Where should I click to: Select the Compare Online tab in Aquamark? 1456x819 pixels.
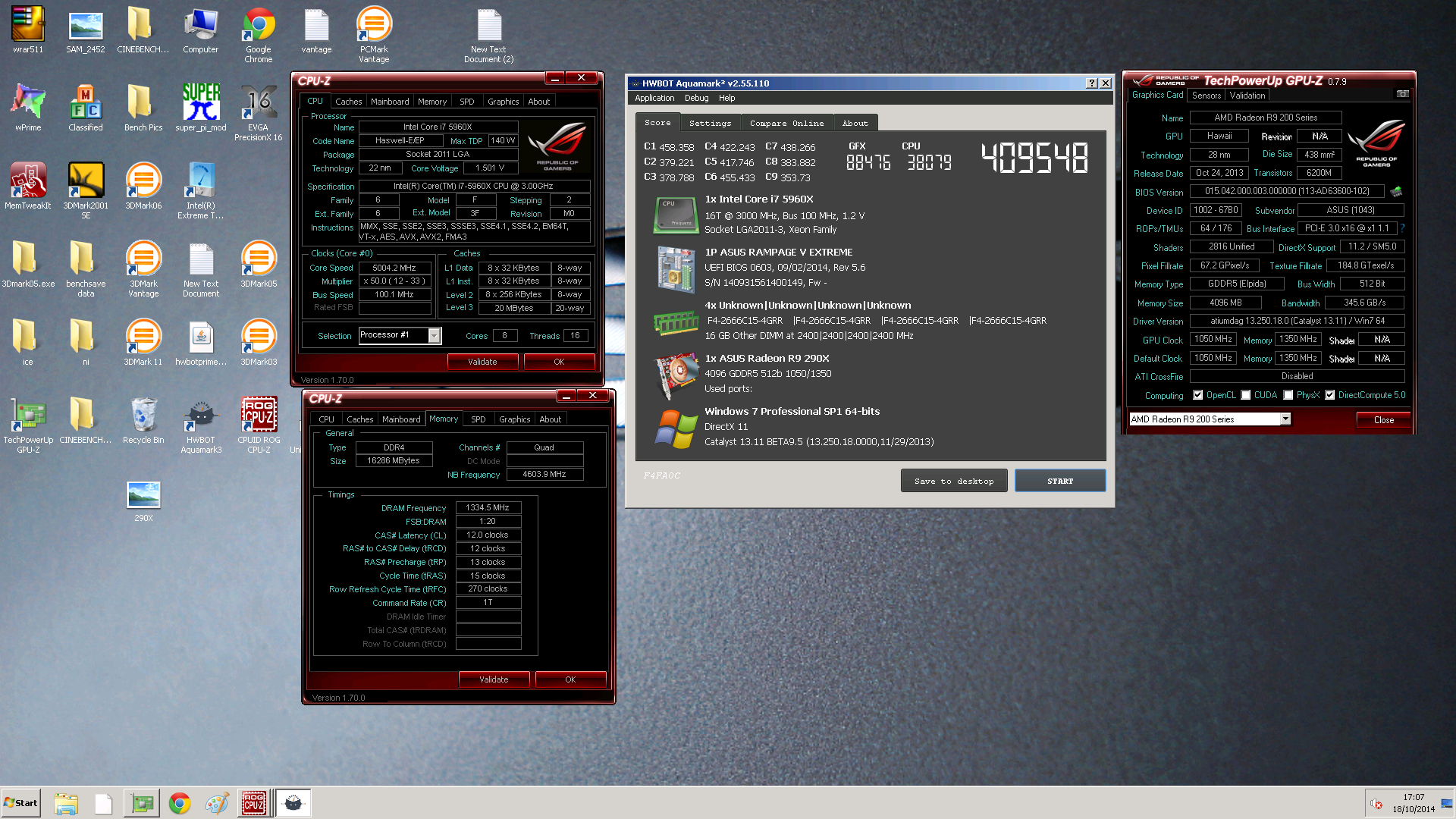(x=786, y=123)
